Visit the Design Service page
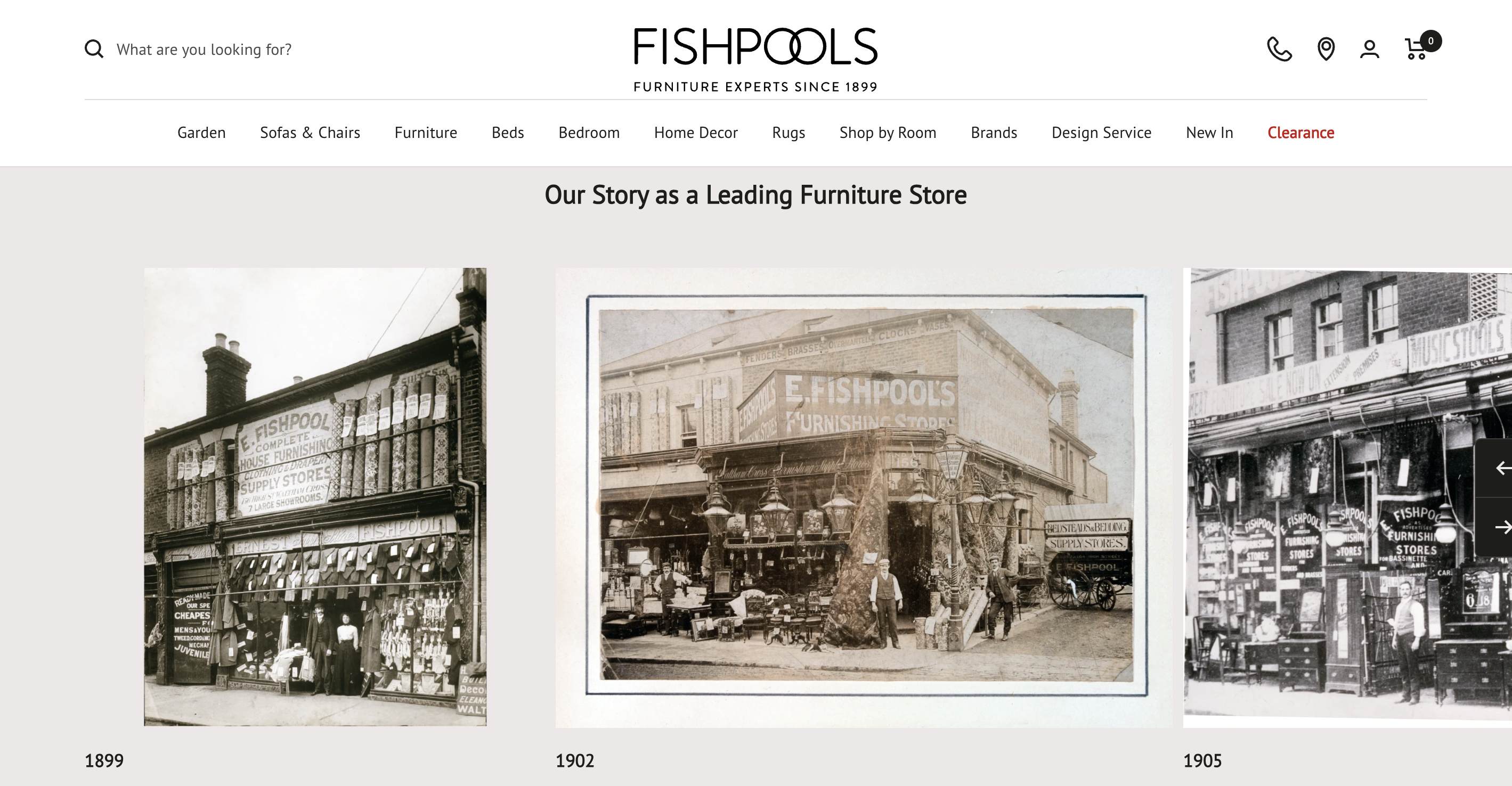Screen dimensions: 1512x786 [x=1101, y=133]
